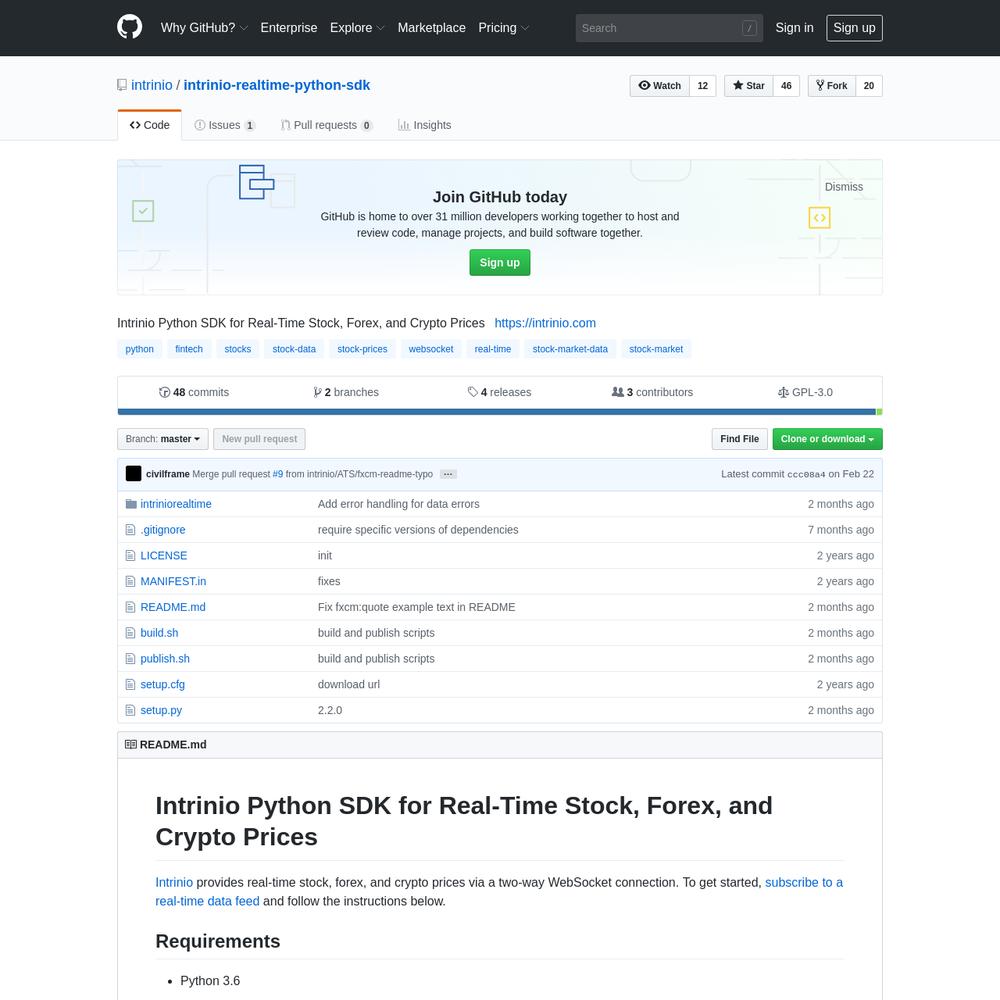
Task: View the 12 watchers count
Action: tap(703, 85)
